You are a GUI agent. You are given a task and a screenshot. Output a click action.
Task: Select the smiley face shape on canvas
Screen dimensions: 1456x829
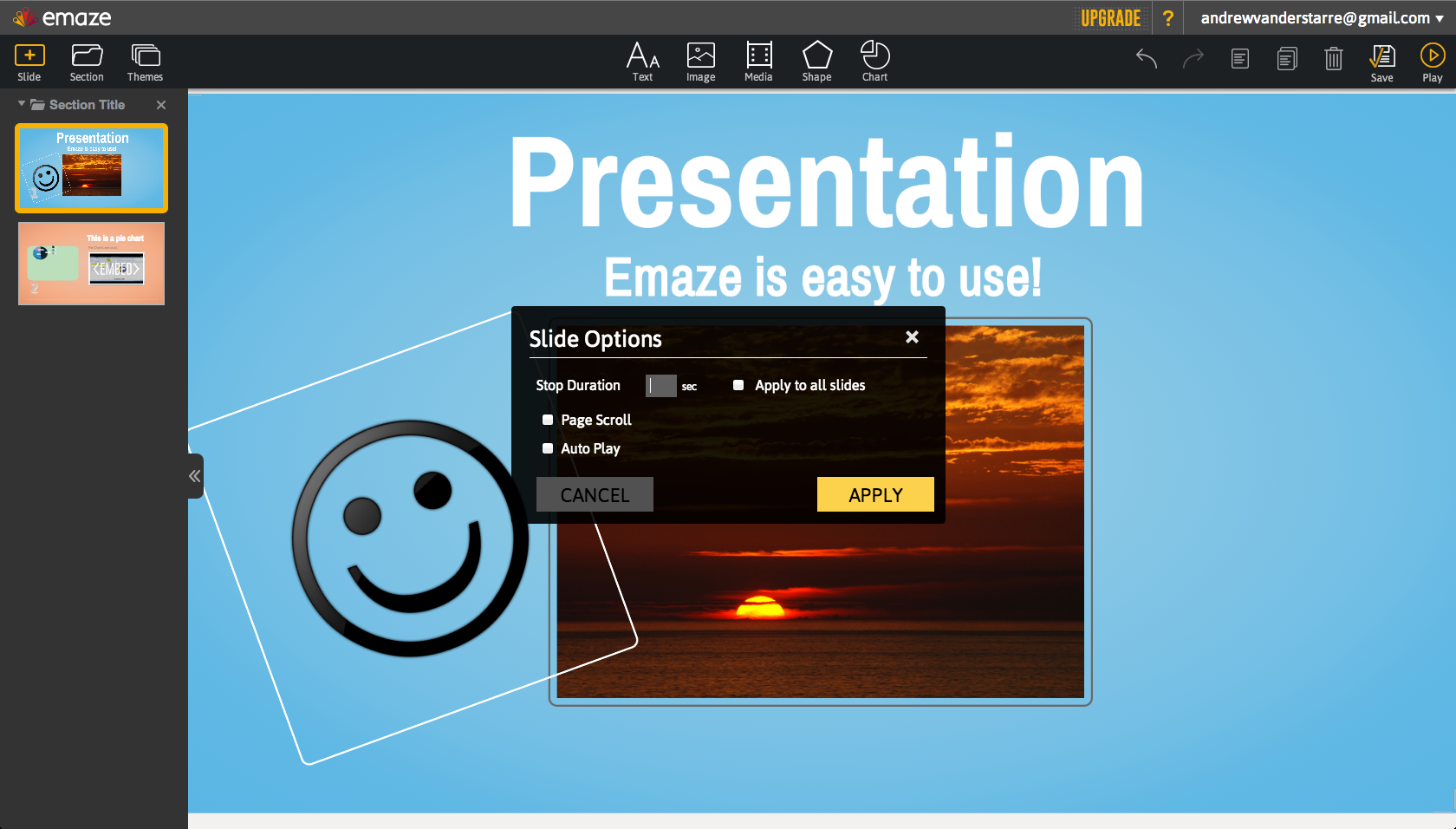pos(410,539)
